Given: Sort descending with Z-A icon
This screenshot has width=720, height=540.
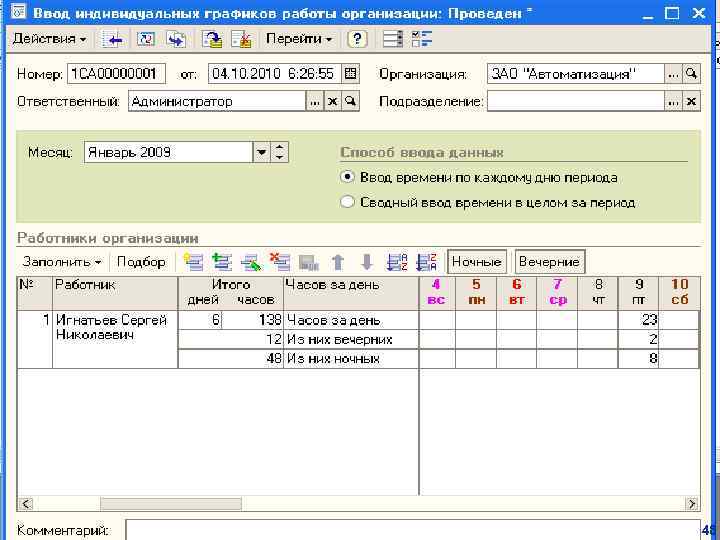Looking at the screenshot, I should pos(427,262).
